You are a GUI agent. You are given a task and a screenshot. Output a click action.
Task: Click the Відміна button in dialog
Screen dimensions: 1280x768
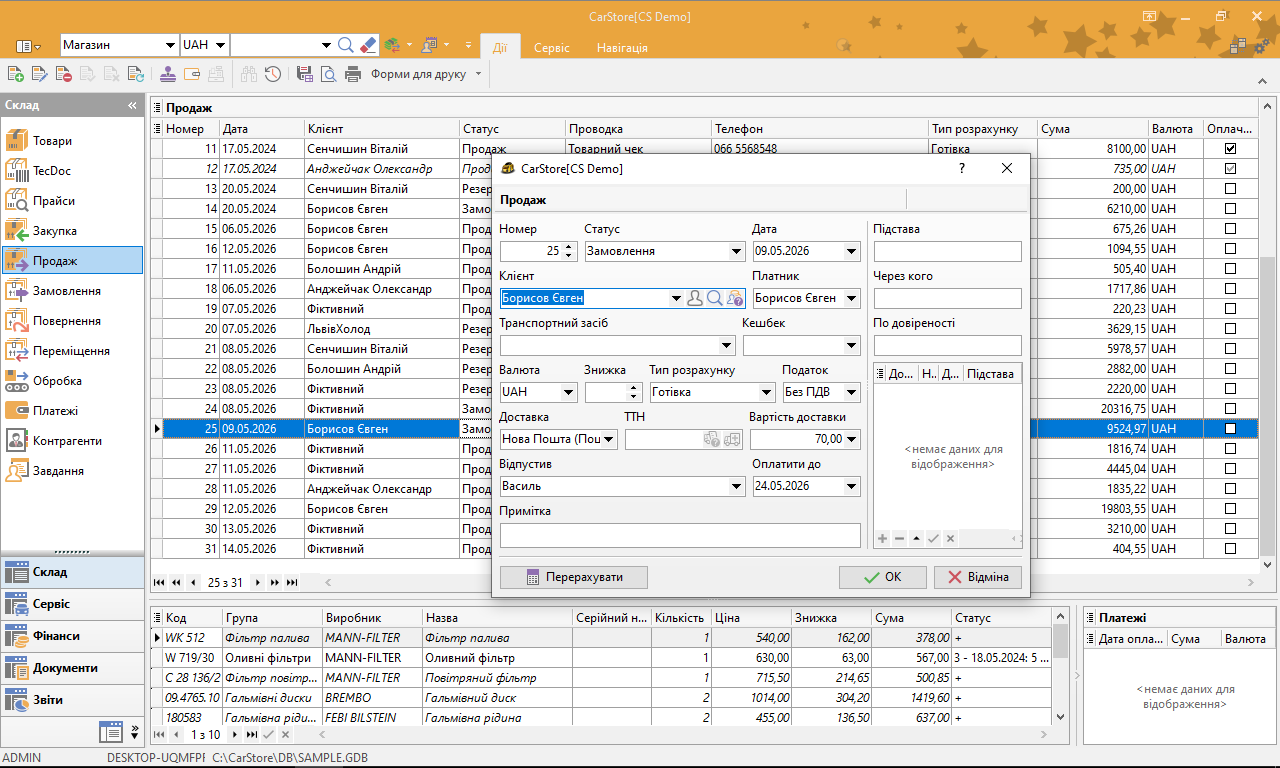[978, 577]
